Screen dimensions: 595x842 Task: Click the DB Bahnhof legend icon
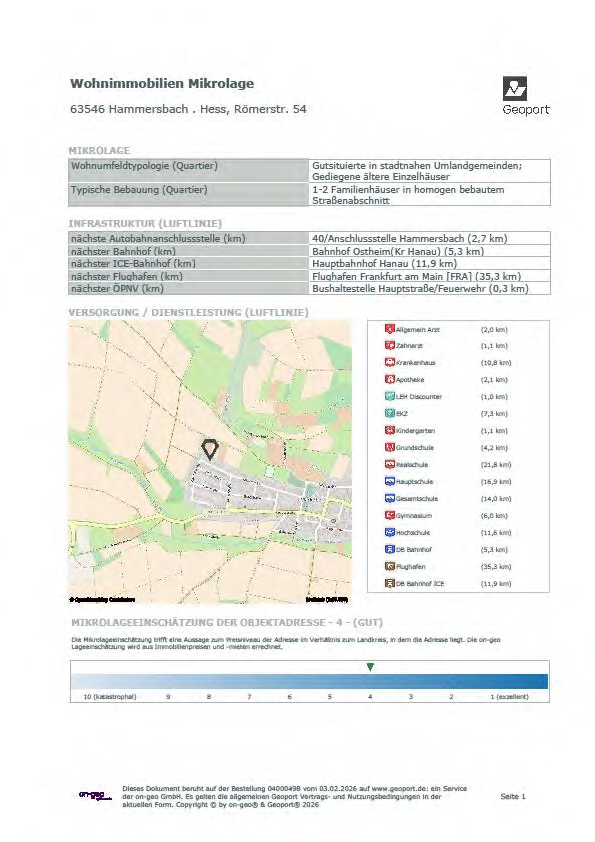[x=390, y=549]
